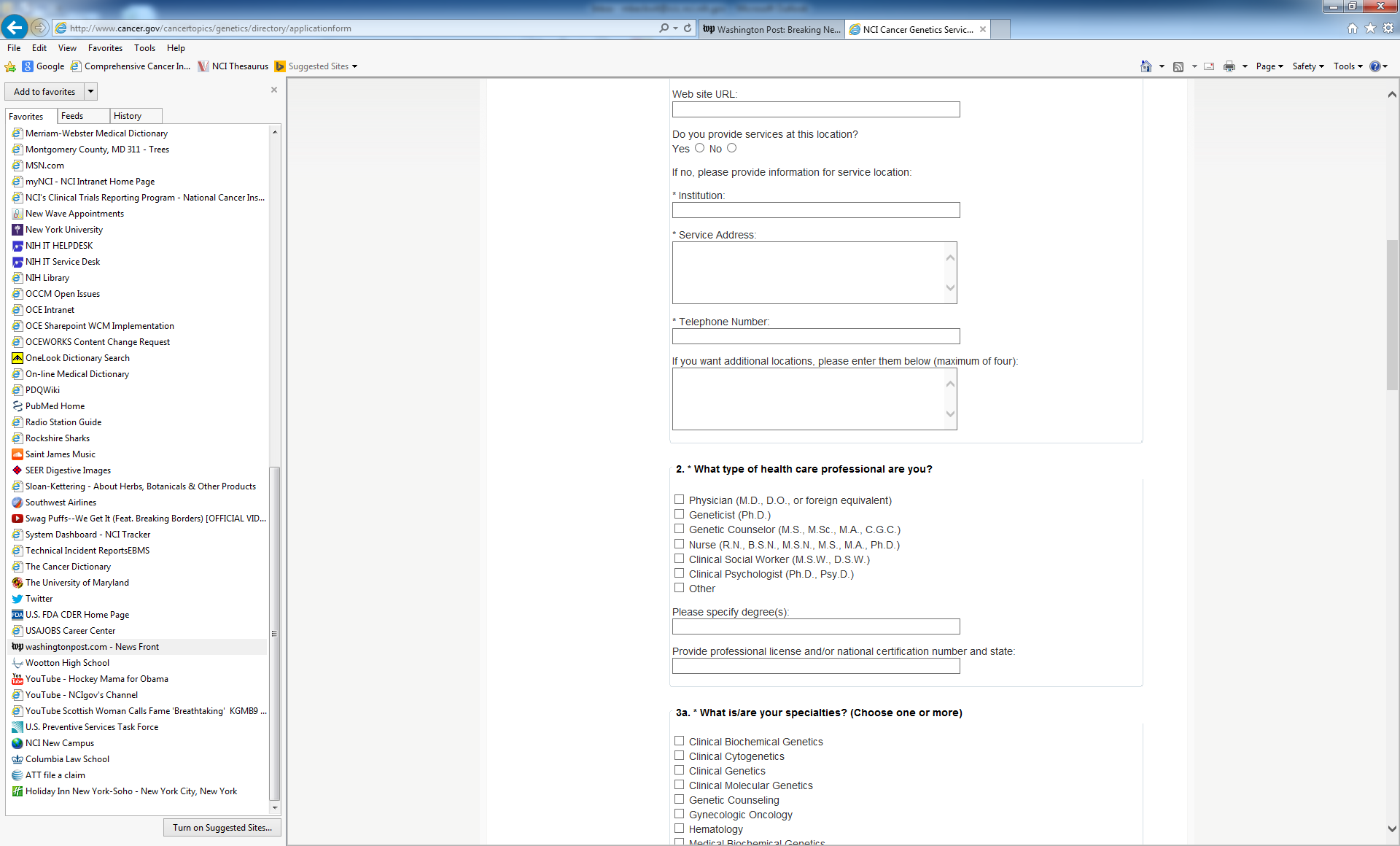The height and width of the screenshot is (846, 1400).
Task: Close the Favorites pane with X
Action: [274, 90]
